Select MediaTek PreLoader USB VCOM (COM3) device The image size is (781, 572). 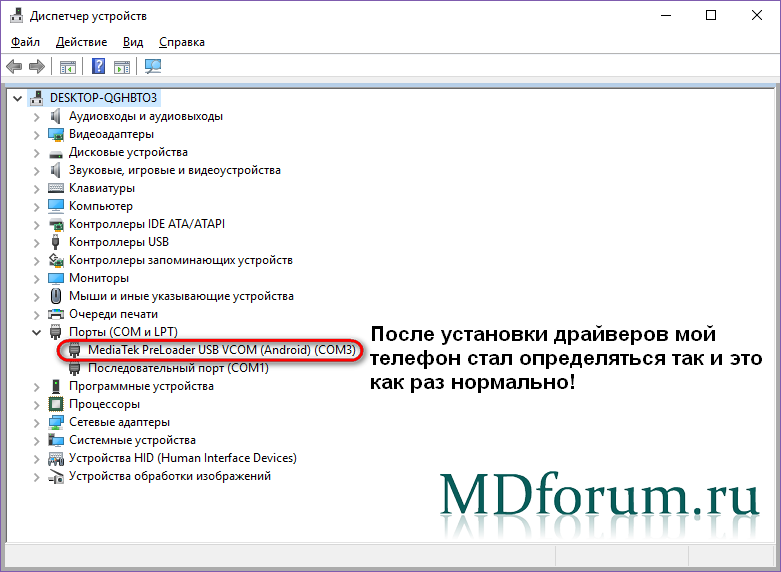click(x=214, y=350)
